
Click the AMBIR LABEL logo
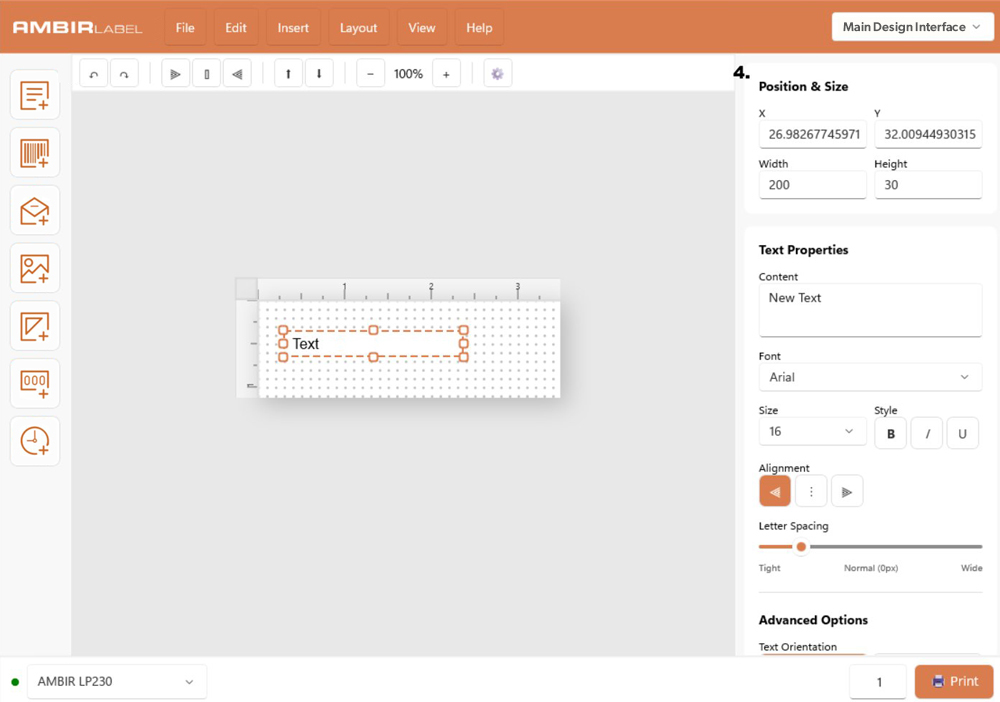pos(77,28)
